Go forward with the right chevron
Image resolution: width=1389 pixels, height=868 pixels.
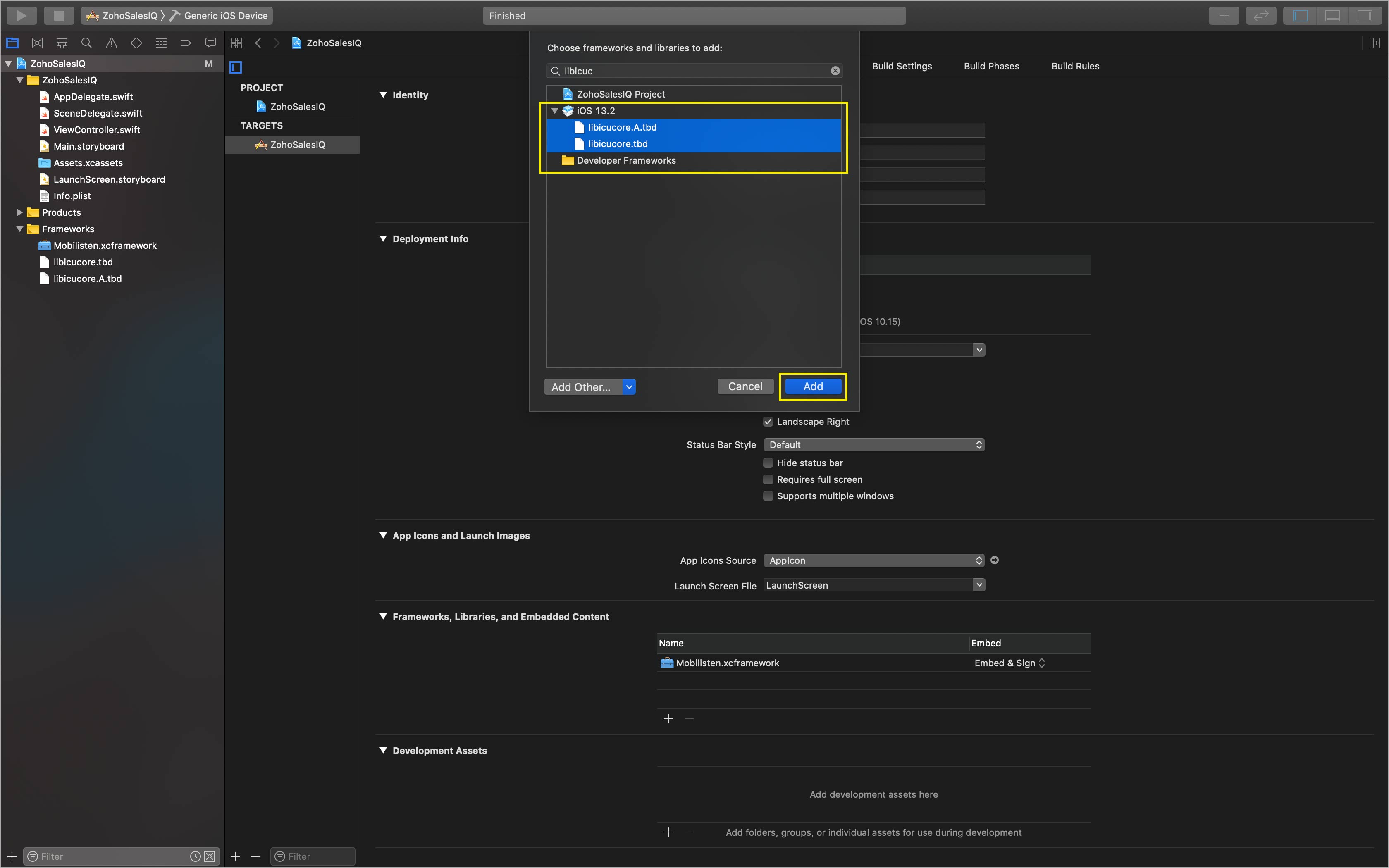click(x=277, y=43)
